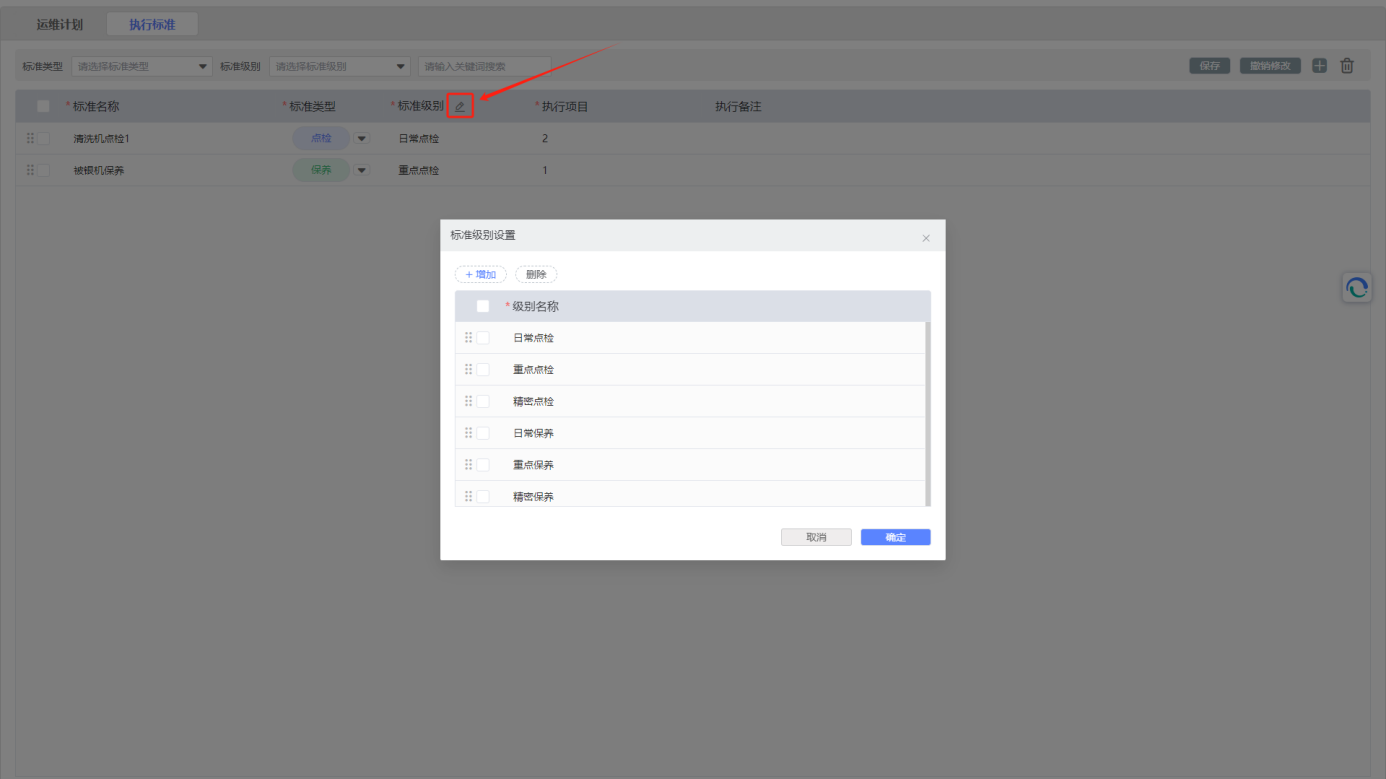Click the 增加 add button in dialog

[x=481, y=275]
